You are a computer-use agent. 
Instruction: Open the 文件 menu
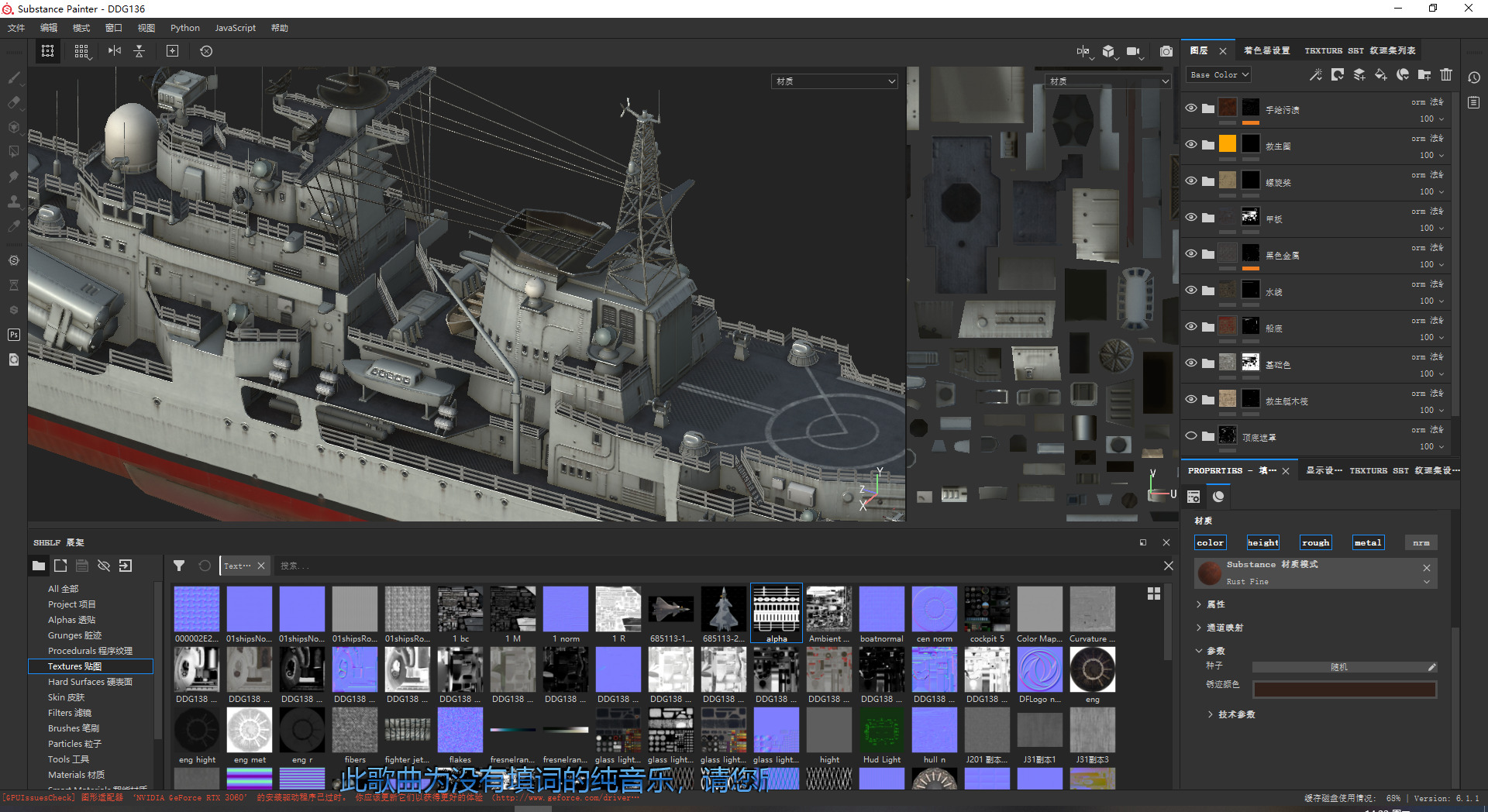click(x=16, y=28)
